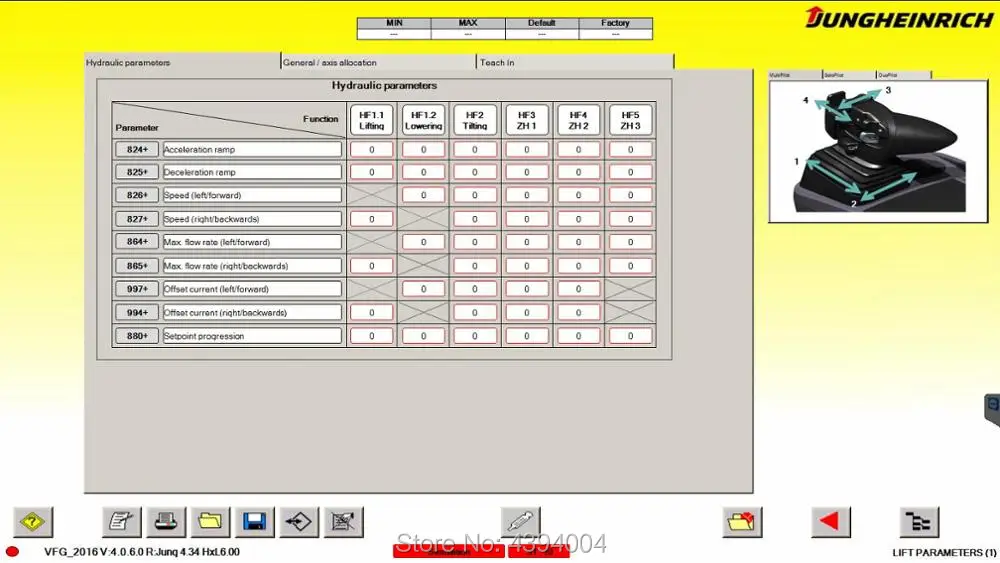Click parameter button 880+
The image size is (1000, 563).
pos(137,336)
